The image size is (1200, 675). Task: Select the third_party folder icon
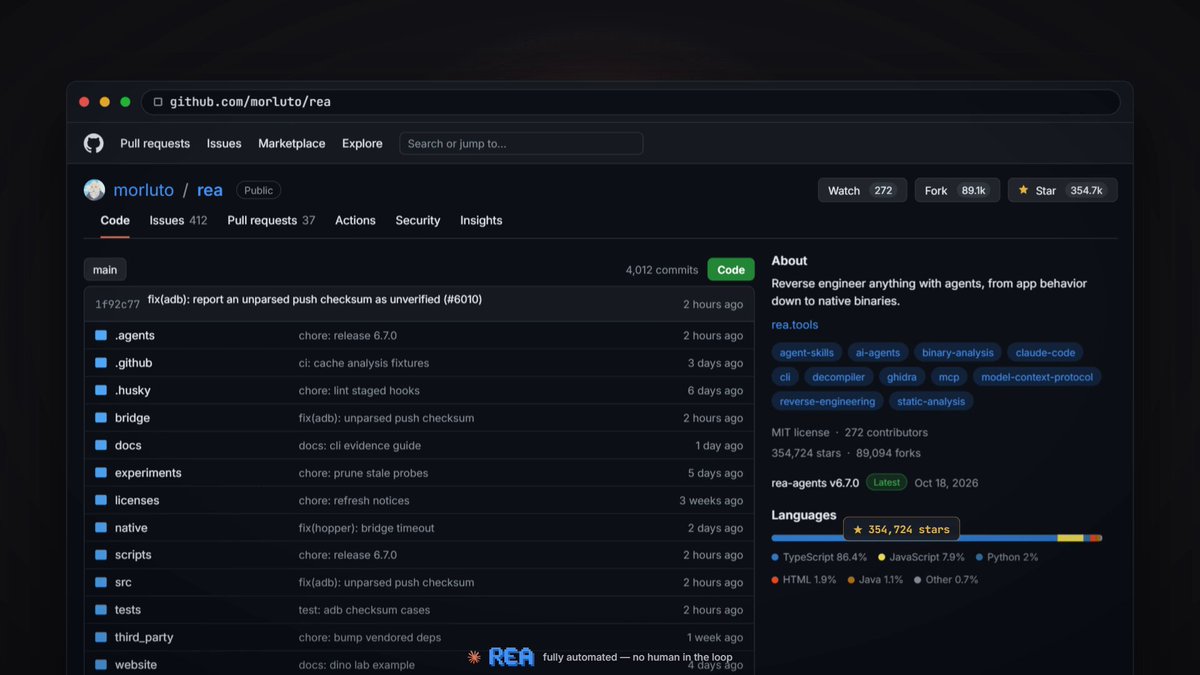coord(101,637)
